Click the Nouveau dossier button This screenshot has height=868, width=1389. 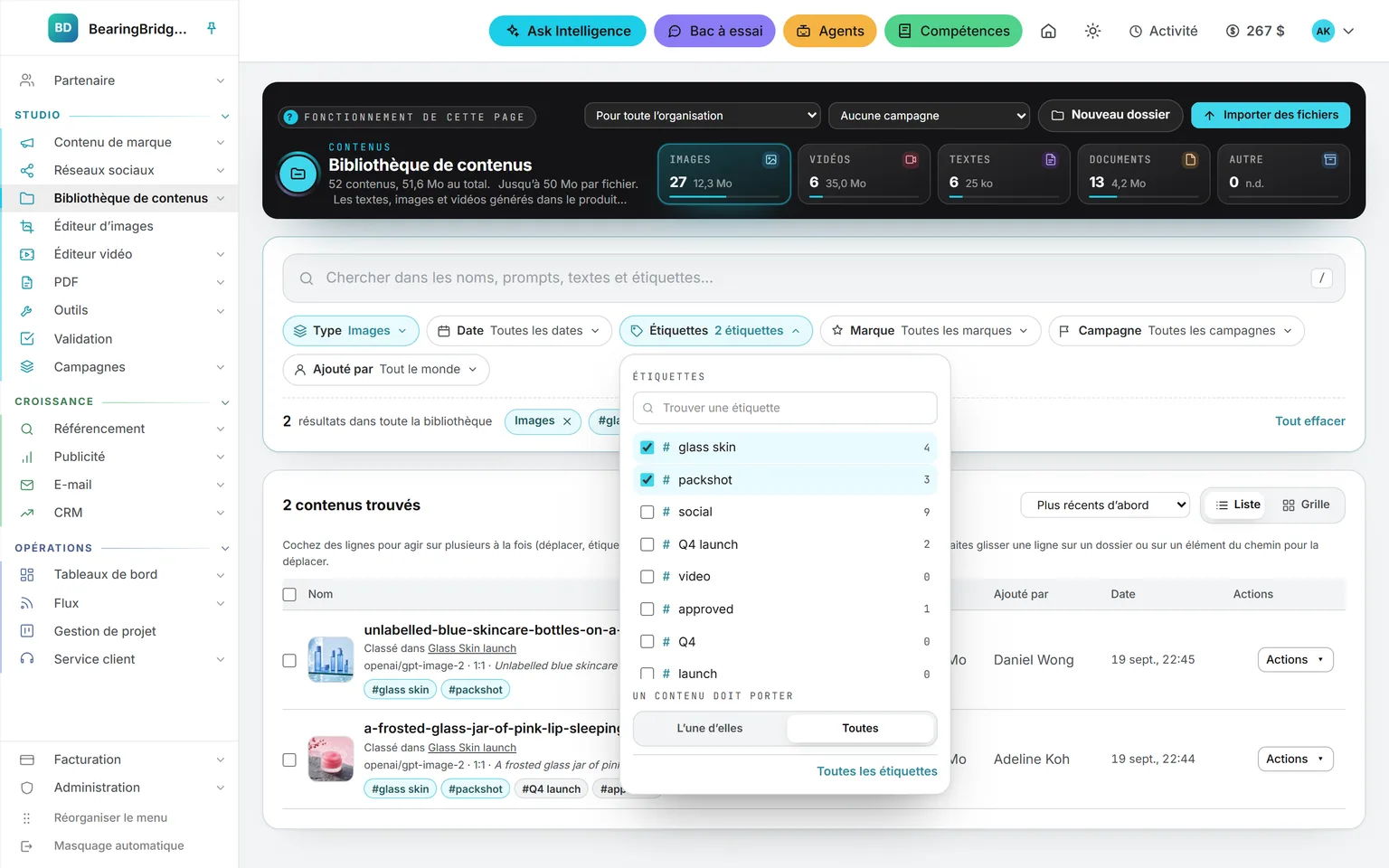click(1110, 115)
